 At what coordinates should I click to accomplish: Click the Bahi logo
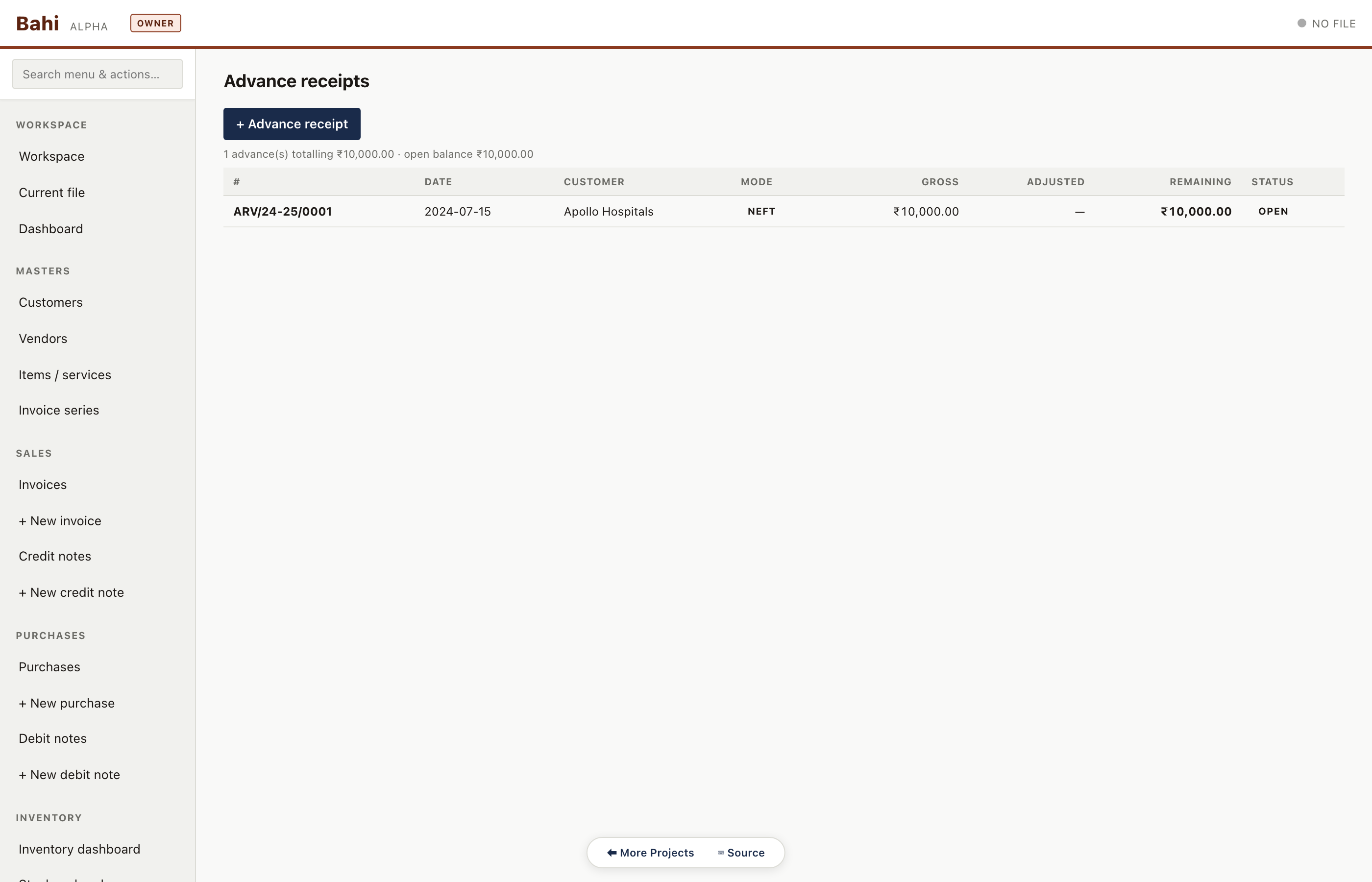[37, 24]
